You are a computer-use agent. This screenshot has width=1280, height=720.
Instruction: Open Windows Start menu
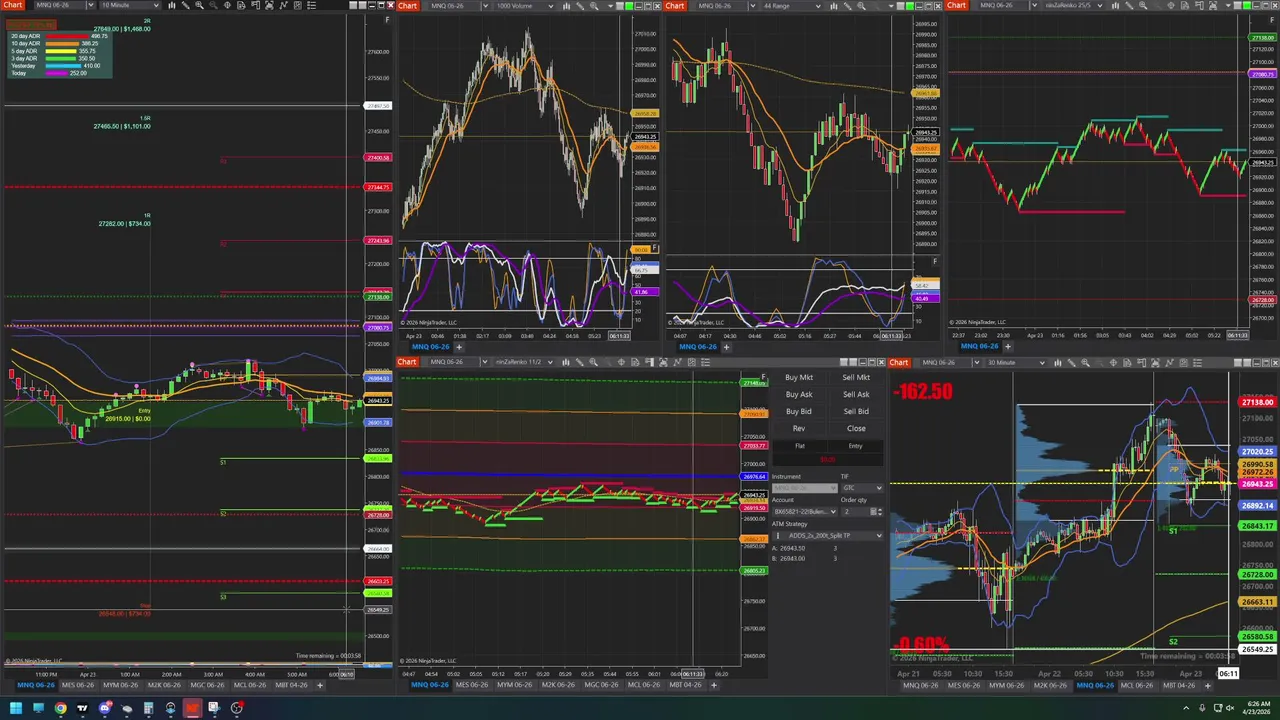click(x=15, y=708)
